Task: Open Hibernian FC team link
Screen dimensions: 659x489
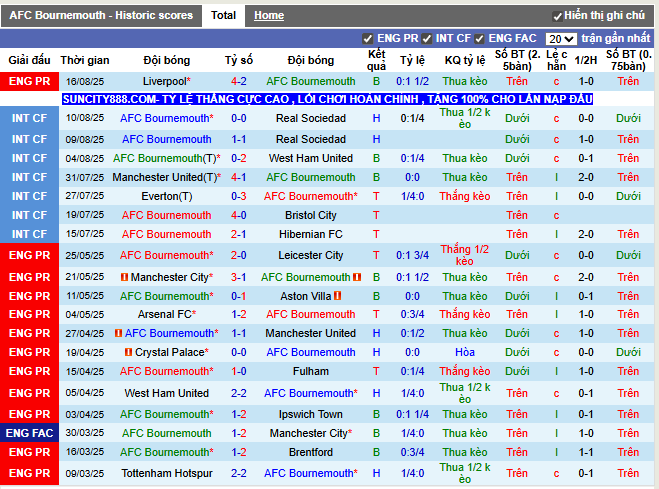Action: click(x=311, y=234)
